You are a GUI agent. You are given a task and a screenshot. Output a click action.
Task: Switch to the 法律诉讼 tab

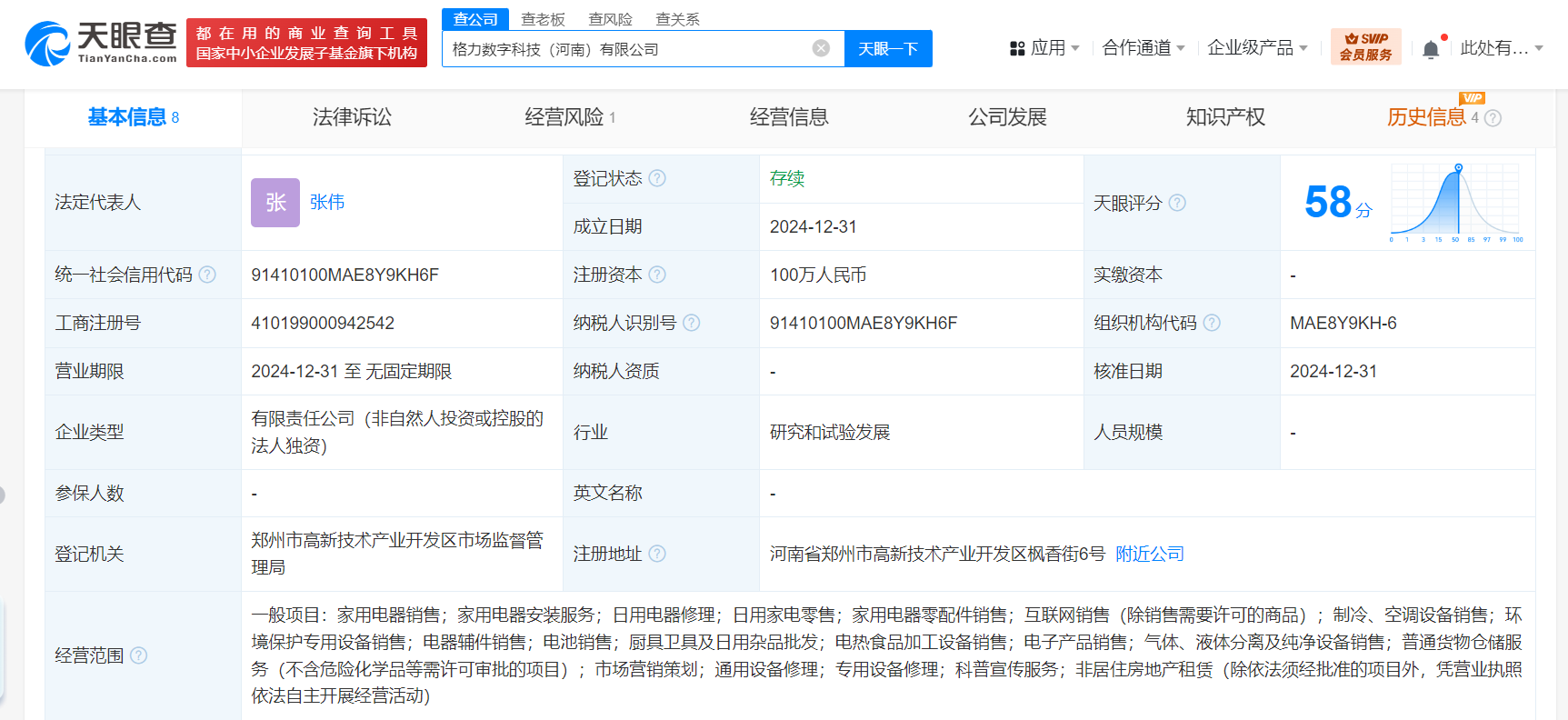pos(352,117)
